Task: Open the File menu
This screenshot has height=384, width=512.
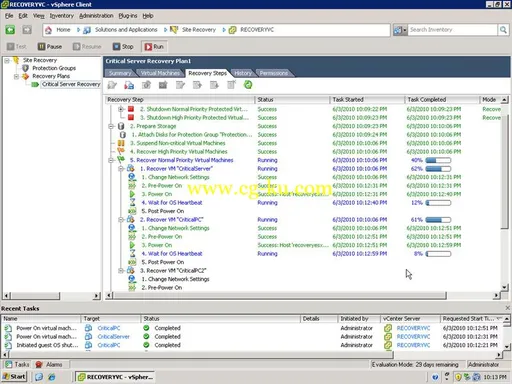Action: pyautogui.click(x=9, y=16)
